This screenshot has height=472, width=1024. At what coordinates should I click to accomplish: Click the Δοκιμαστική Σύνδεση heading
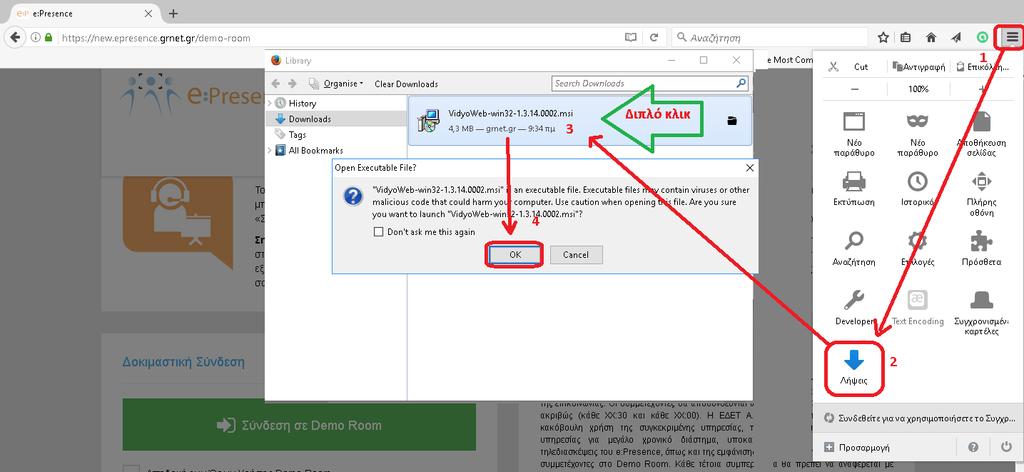[183, 362]
